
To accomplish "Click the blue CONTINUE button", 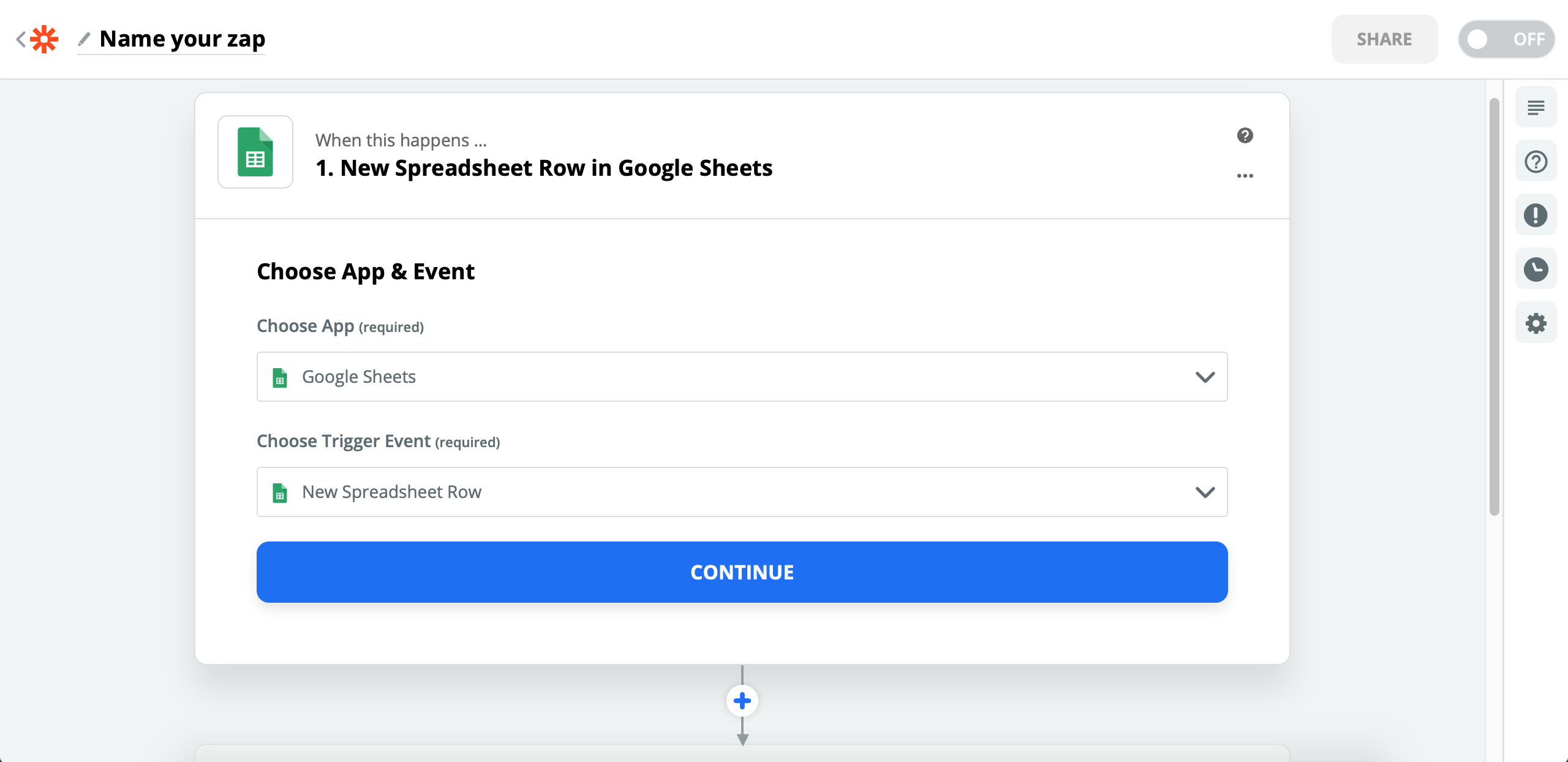I will coord(742,572).
